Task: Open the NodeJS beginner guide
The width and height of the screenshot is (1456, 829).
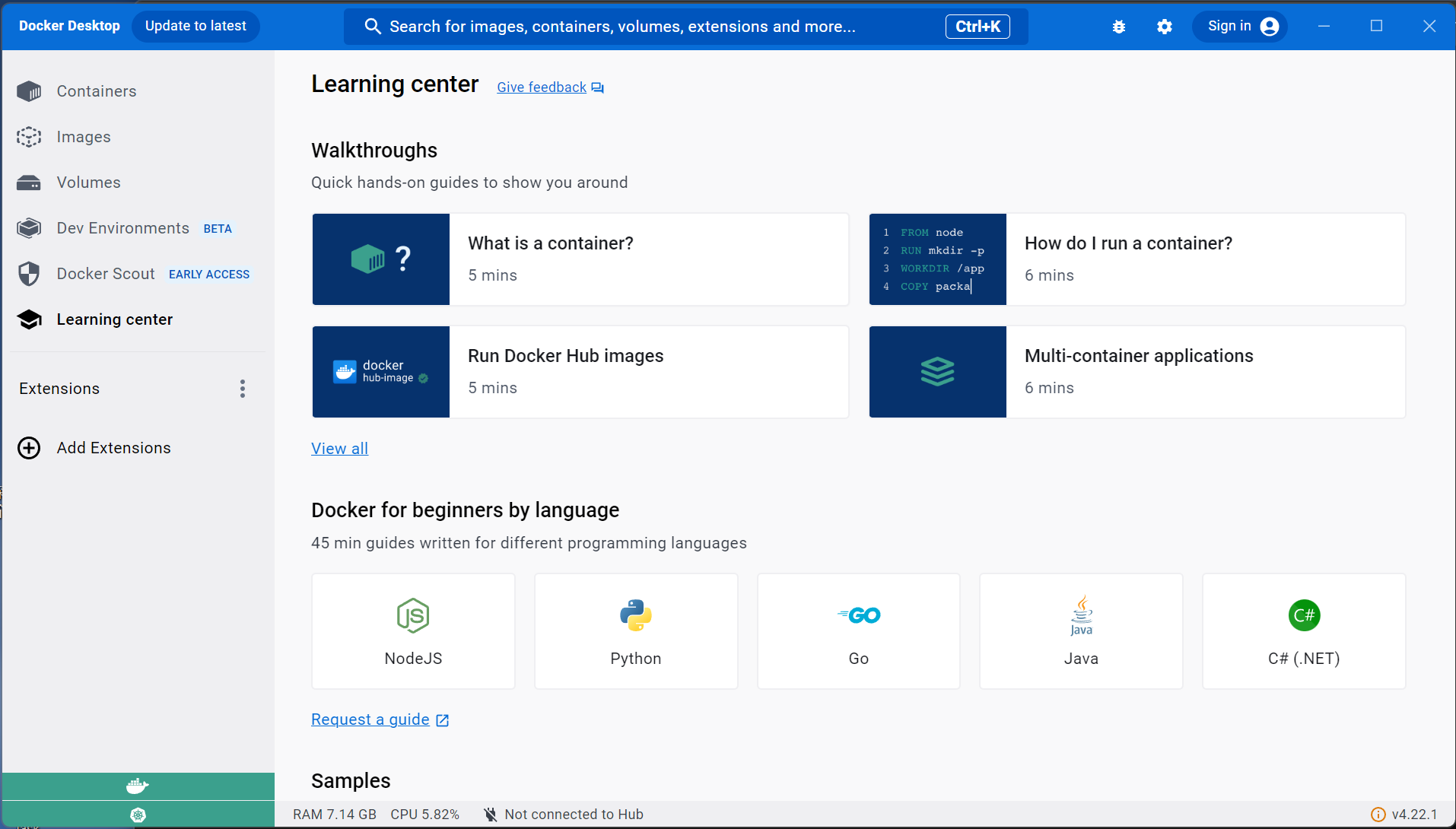Action: click(x=413, y=630)
